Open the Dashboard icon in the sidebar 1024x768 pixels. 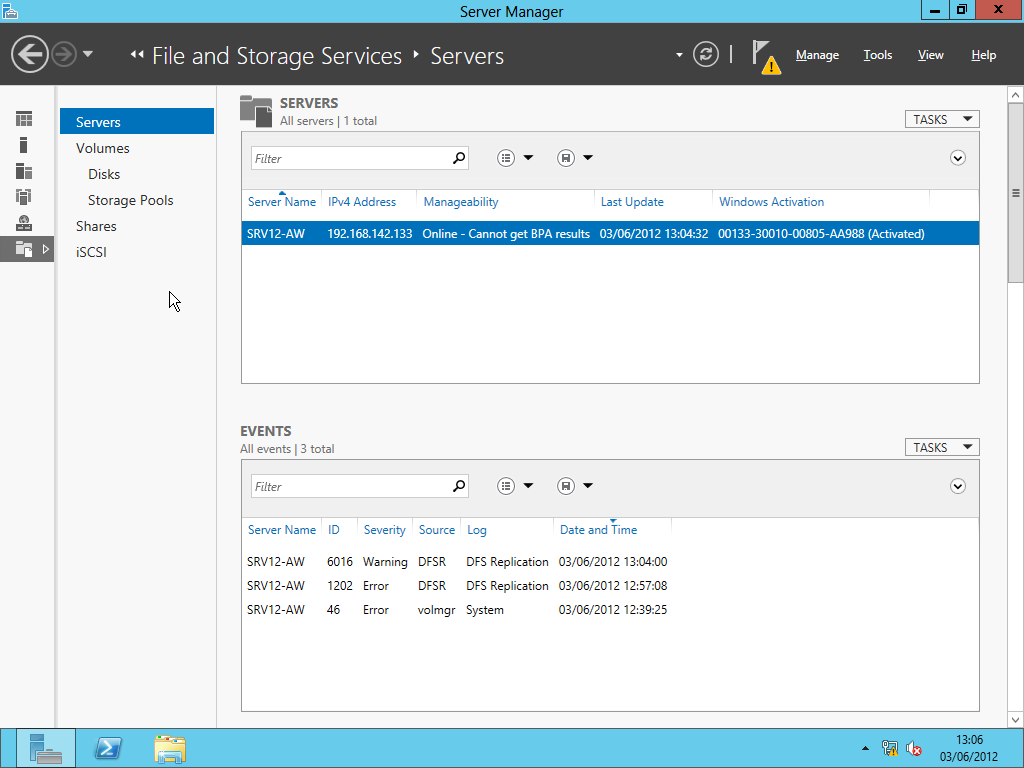[24, 119]
